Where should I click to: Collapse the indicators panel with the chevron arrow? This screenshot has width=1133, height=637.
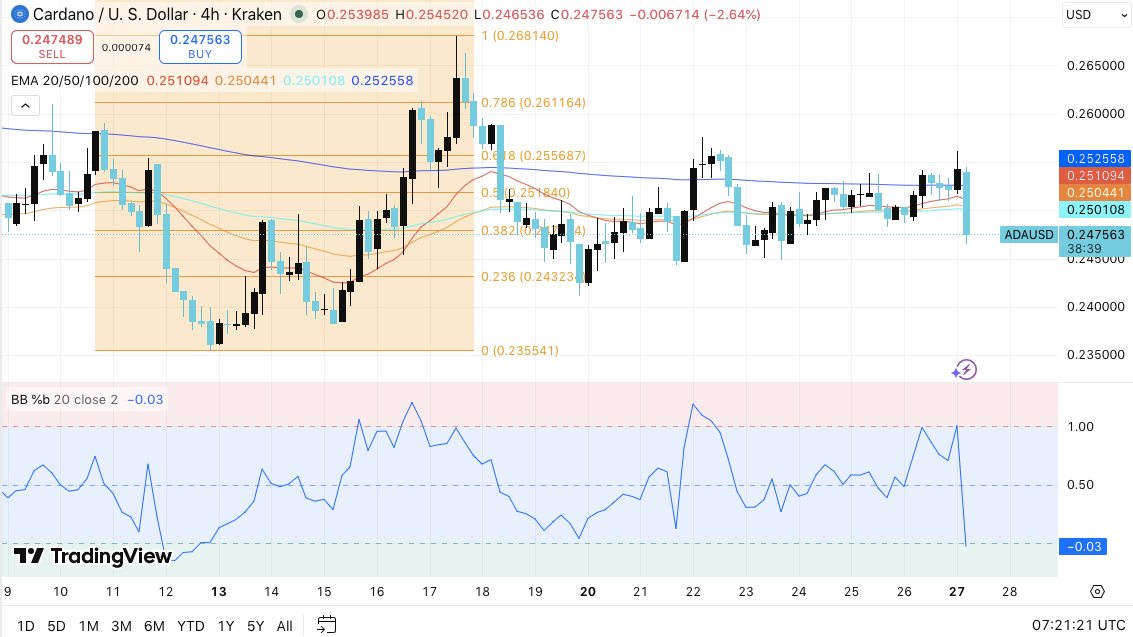pyautogui.click(x=24, y=104)
